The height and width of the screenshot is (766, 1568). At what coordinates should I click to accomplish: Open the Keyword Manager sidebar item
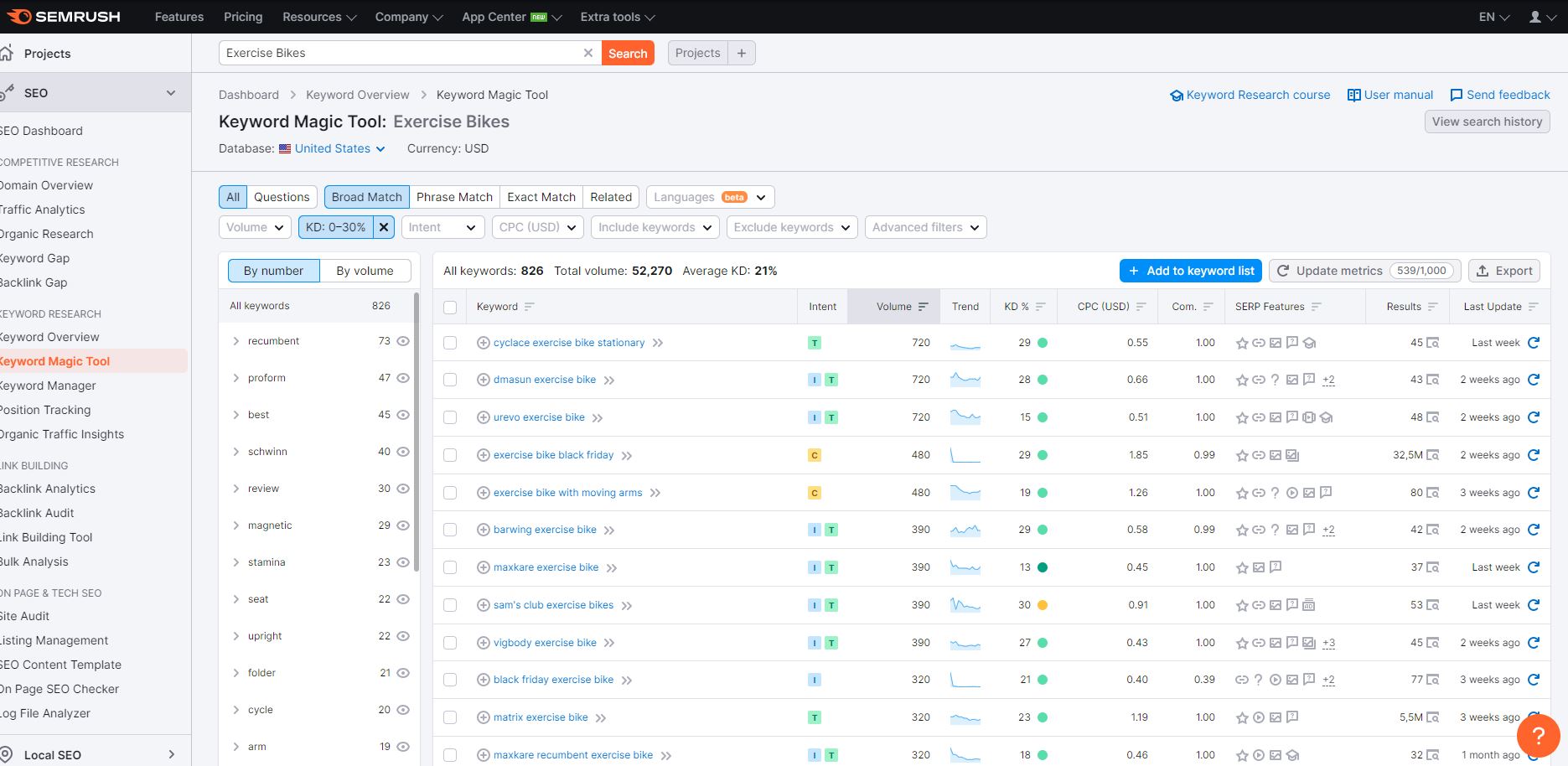(48, 386)
